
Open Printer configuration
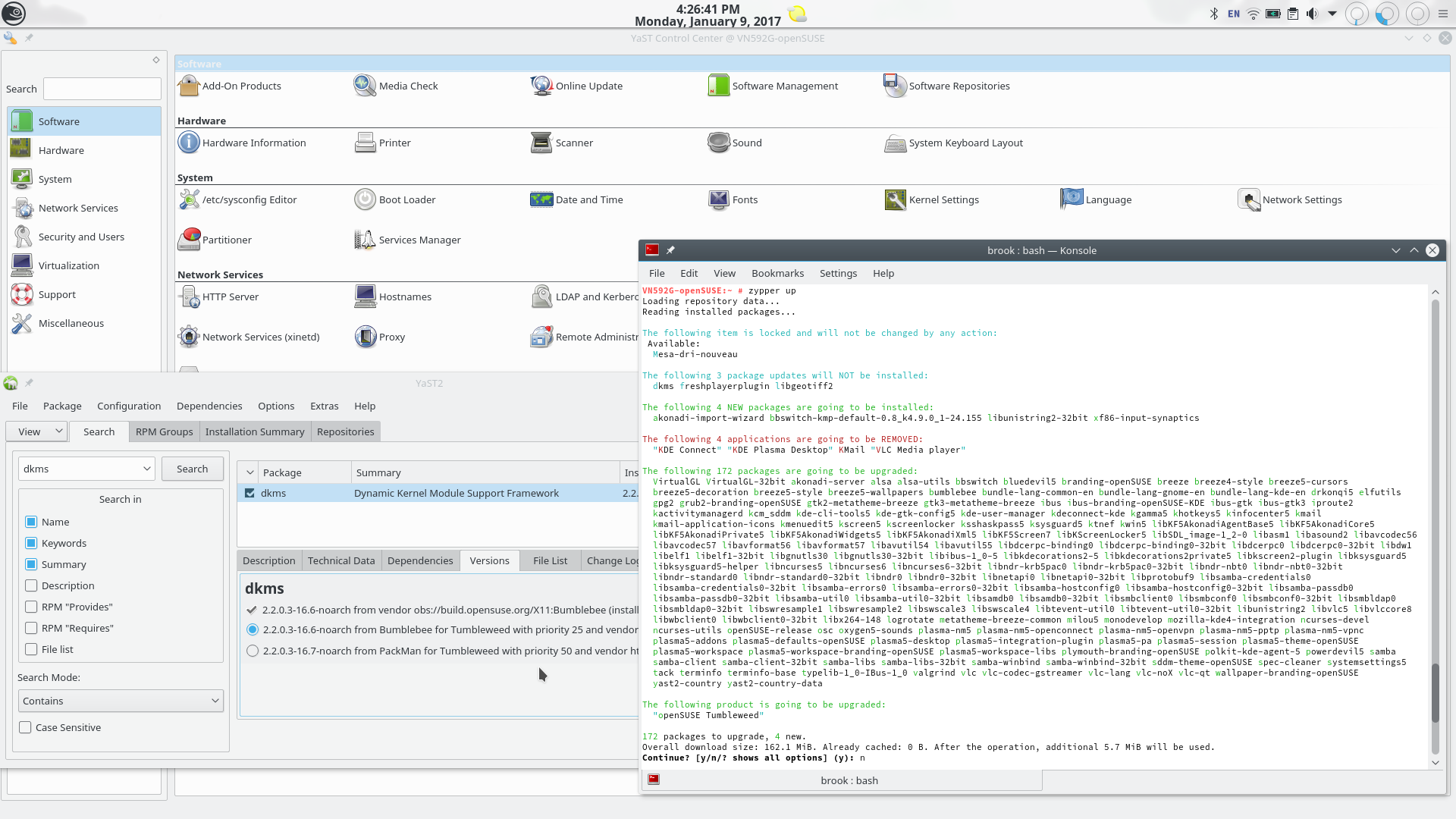[382, 143]
